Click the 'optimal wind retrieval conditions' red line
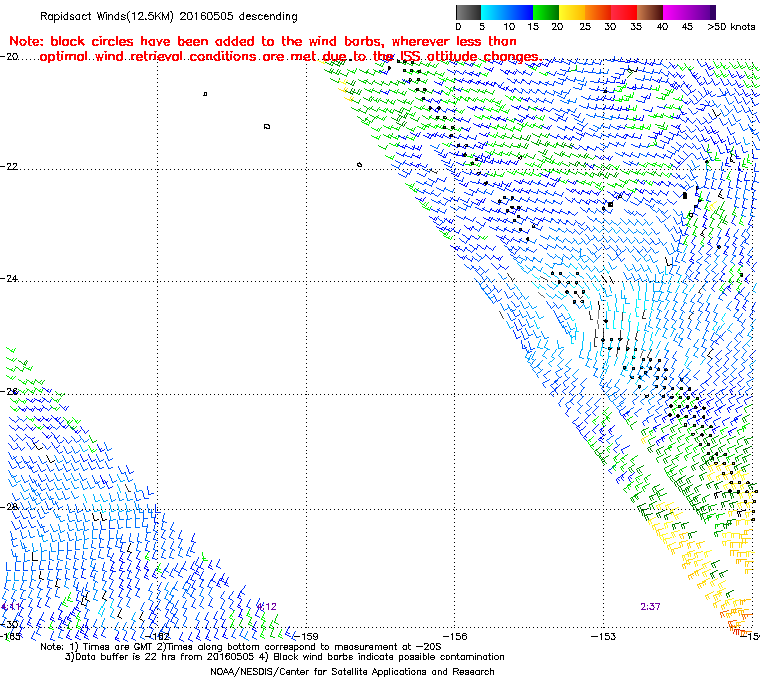The width and height of the screenshot is (760, 688). 289,57
